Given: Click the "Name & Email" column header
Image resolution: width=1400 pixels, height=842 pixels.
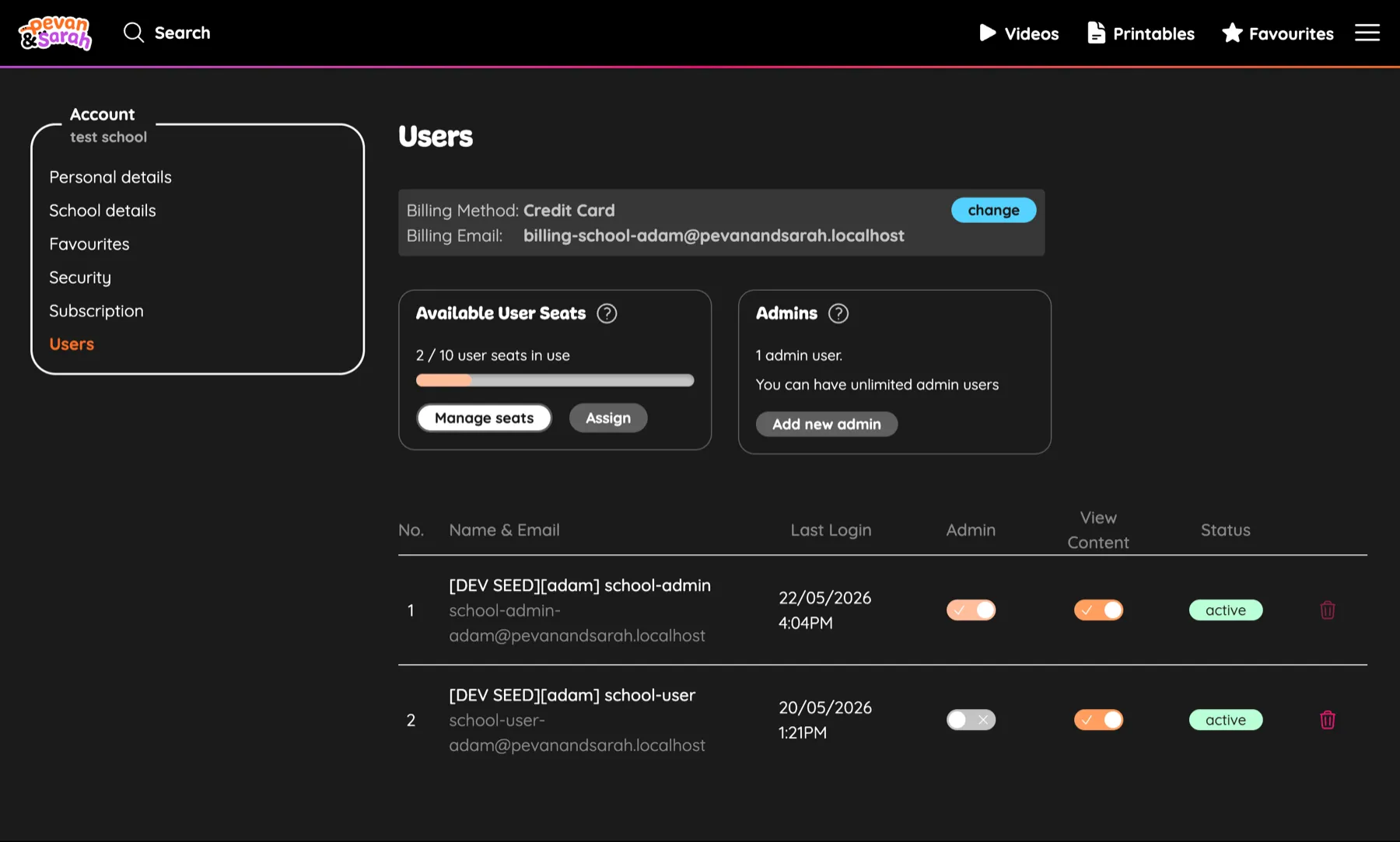Looking at the screenshot, I should (504, 530).
